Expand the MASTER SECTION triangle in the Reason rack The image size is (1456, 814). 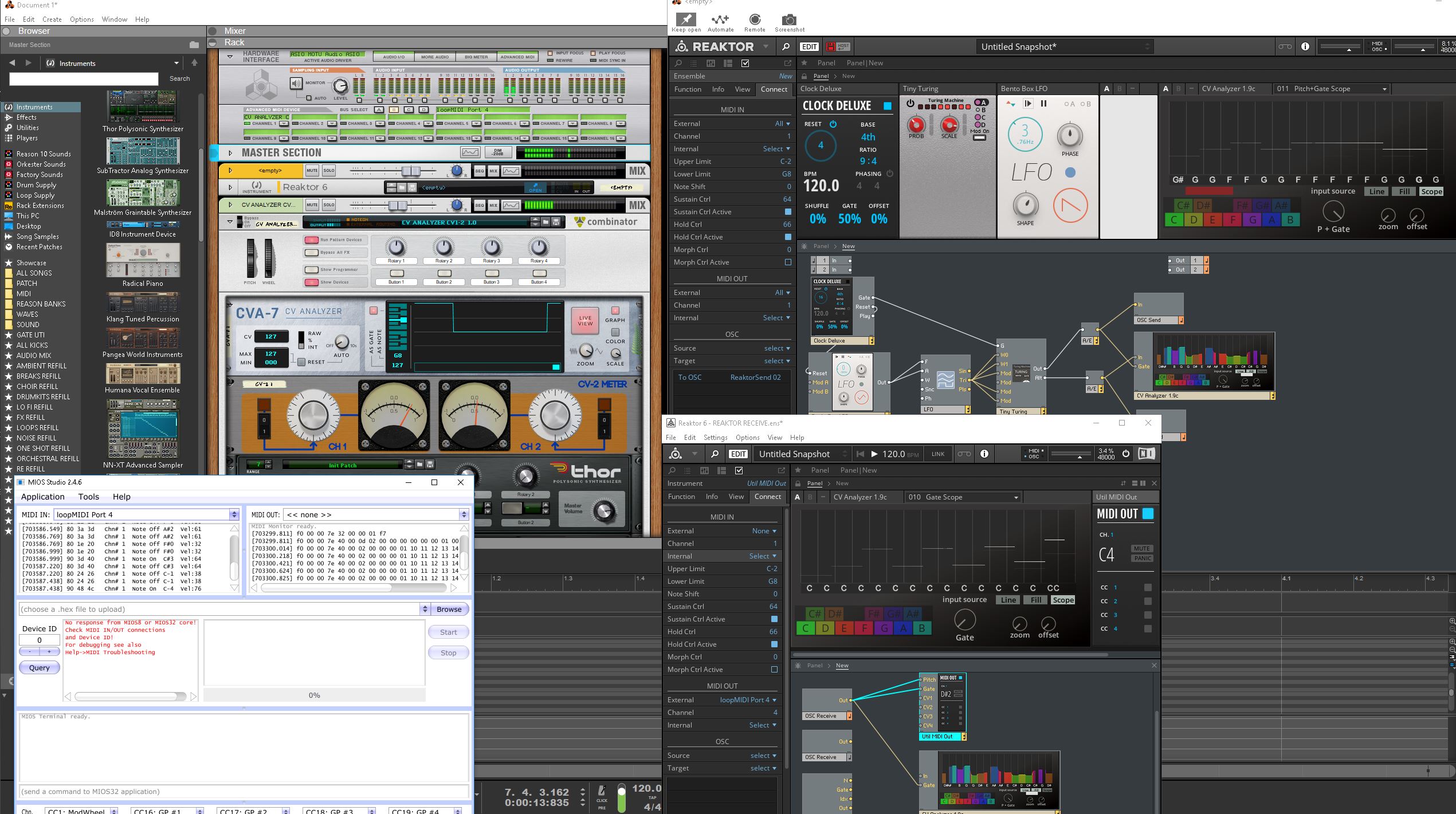(230, 153)
